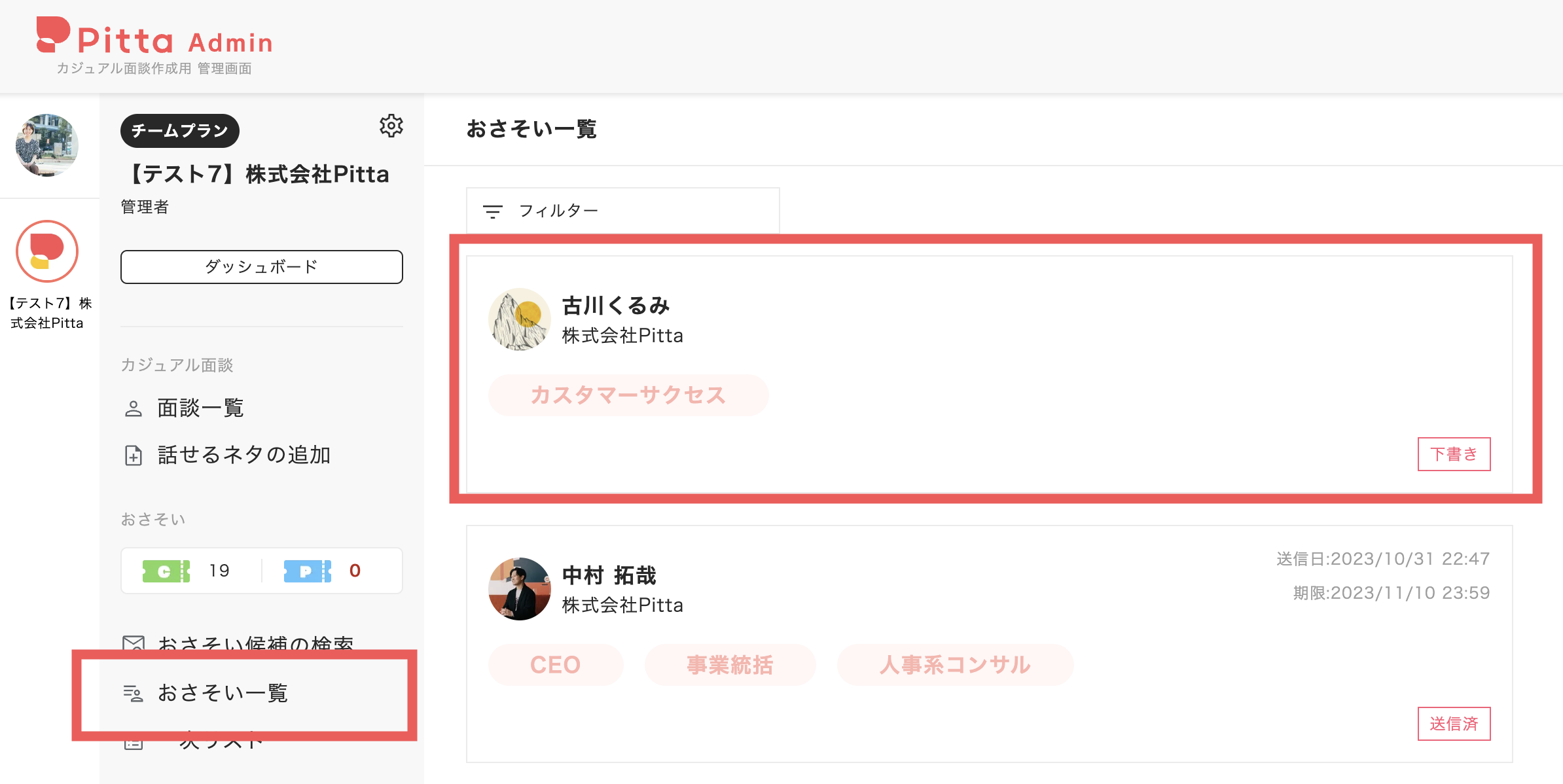Click 株式会社Pitta under 中村 拓哉

[622, 605]
